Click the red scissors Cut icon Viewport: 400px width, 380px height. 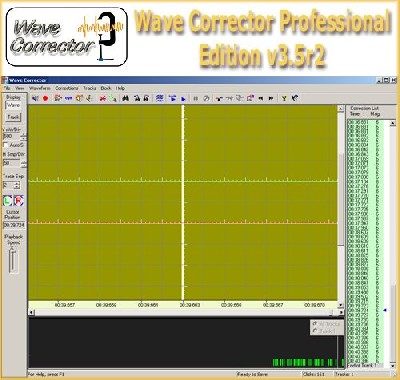click(x=103, y=98)
